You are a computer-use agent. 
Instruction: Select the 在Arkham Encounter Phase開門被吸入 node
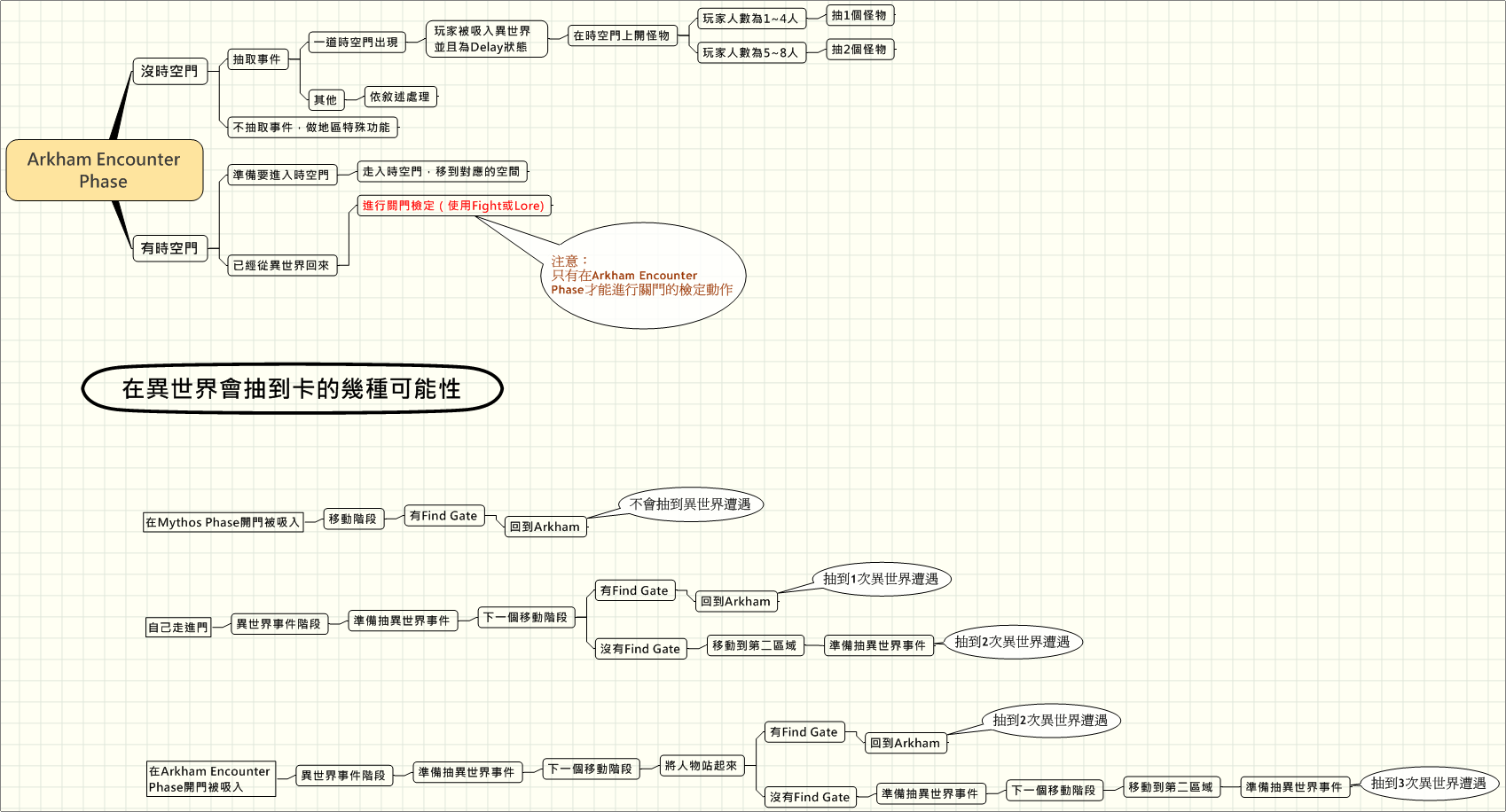(x=211, y=778)
